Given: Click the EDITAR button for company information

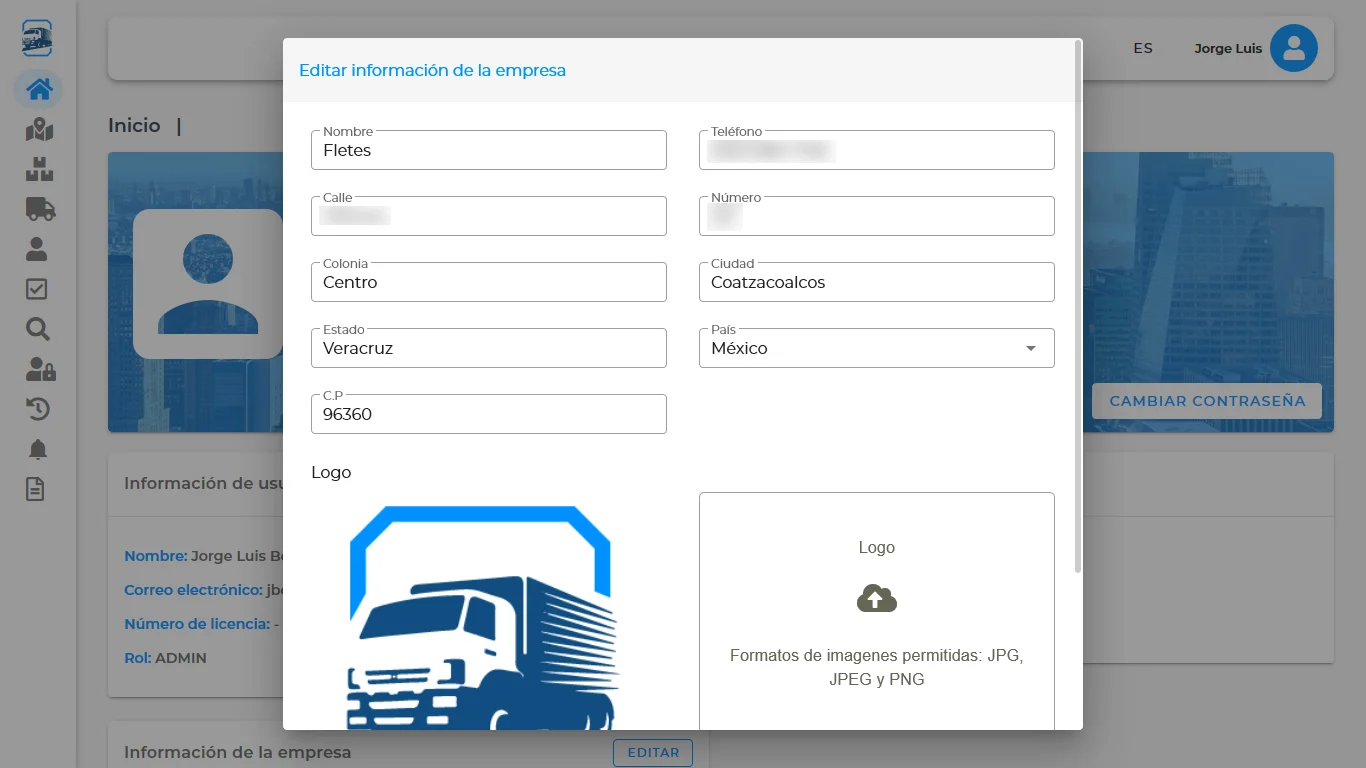Looking at the screenshot, I should pos(652,753).
